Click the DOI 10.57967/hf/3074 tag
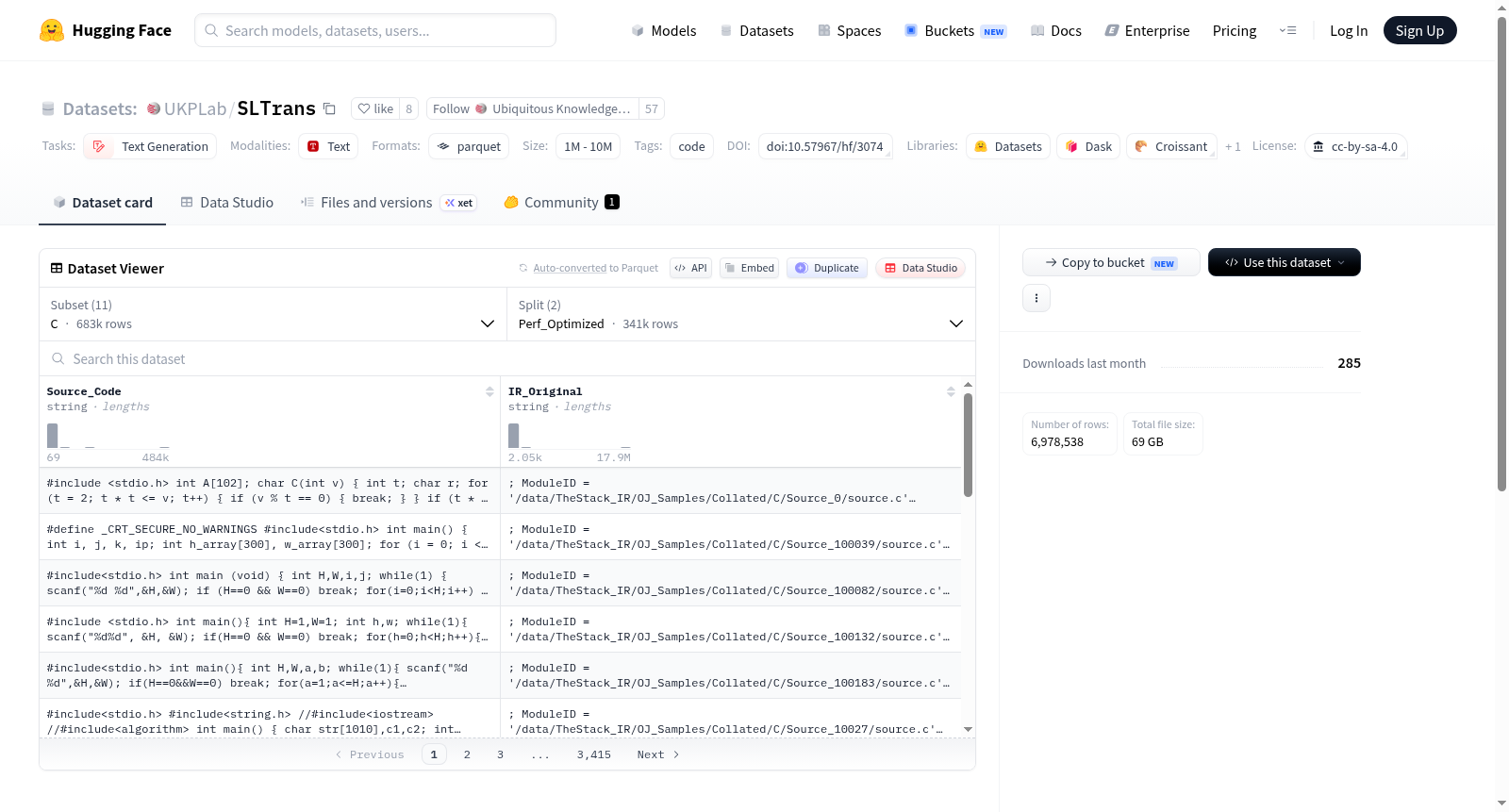1509x812 pixels. [x=825, y=146]
